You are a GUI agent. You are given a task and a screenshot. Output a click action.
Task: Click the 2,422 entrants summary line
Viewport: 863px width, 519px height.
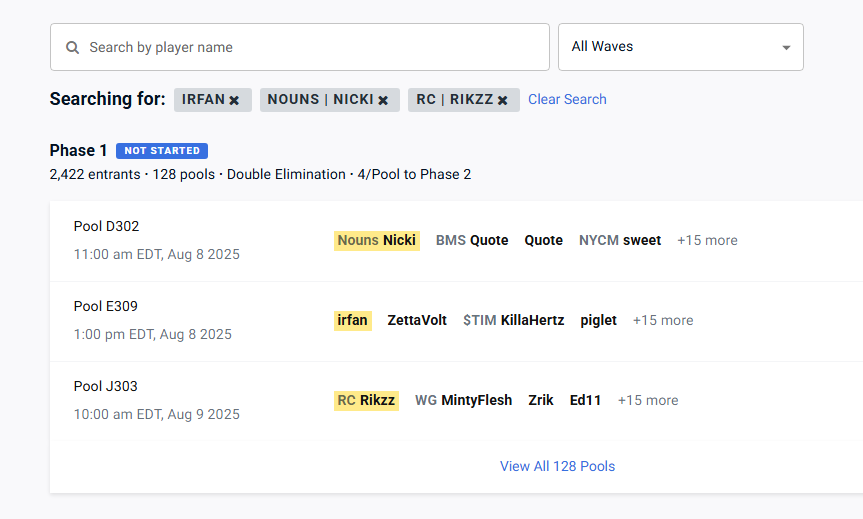point(260,174)
